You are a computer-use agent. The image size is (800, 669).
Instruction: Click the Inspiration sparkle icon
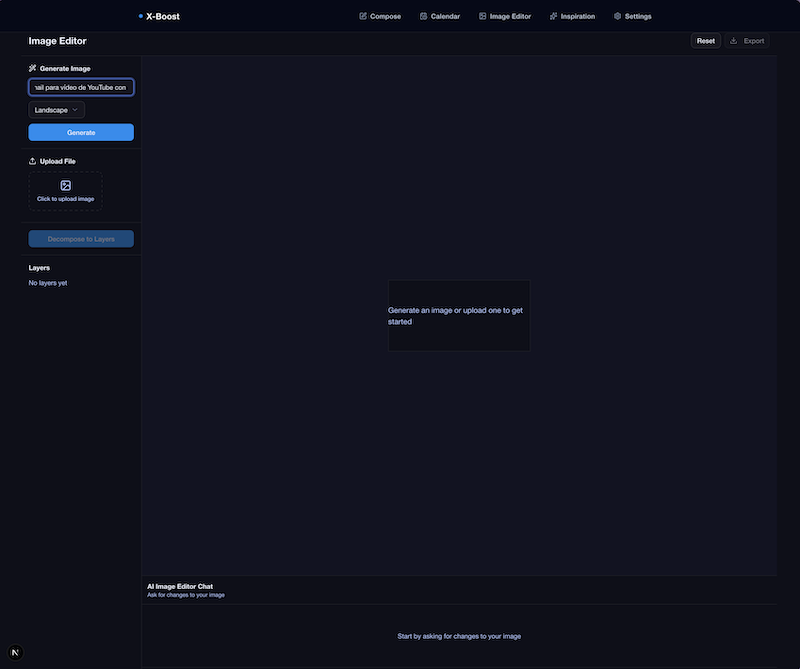point(554,16)
